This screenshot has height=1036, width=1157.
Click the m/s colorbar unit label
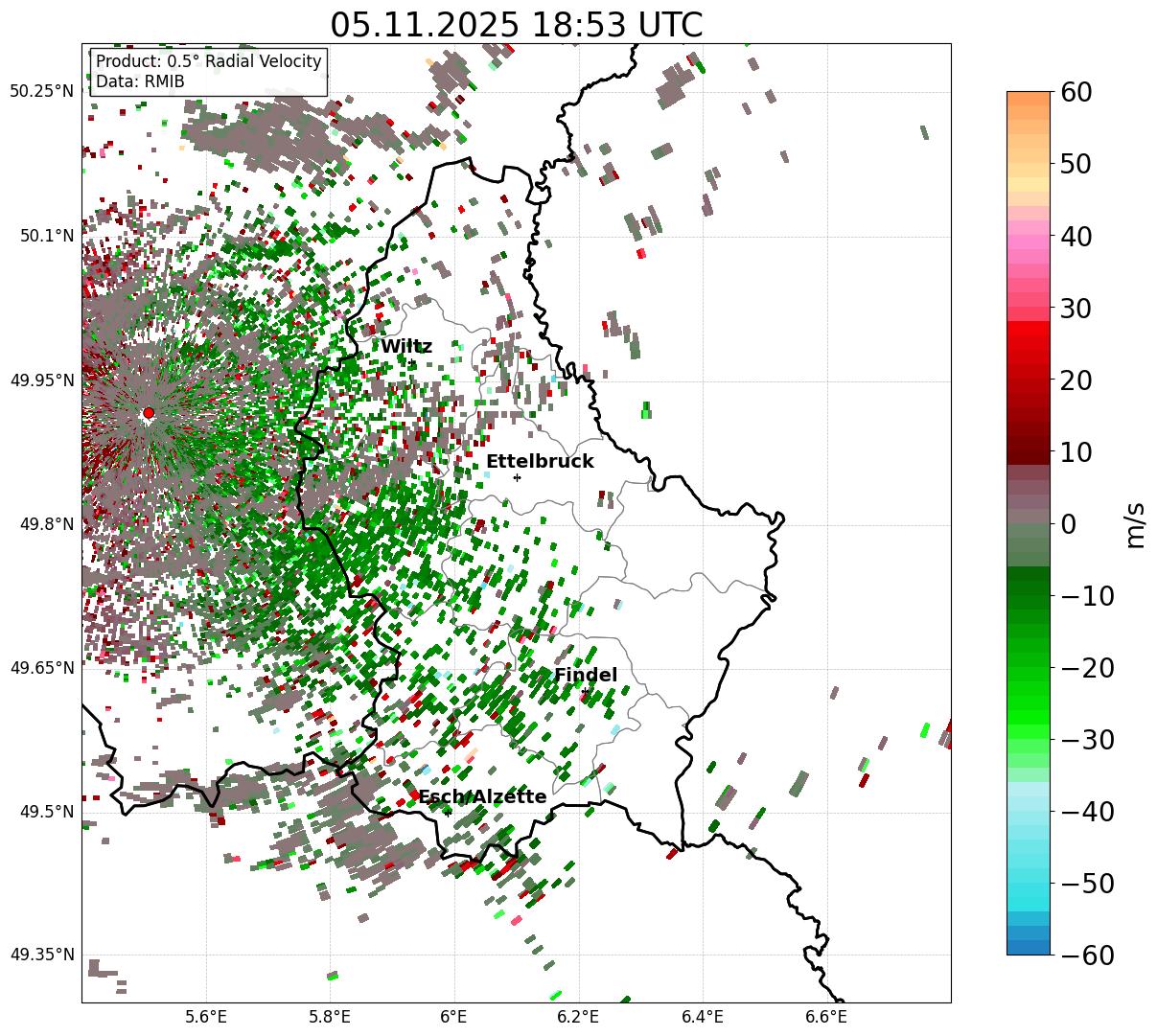click(x=1136, y=524)
